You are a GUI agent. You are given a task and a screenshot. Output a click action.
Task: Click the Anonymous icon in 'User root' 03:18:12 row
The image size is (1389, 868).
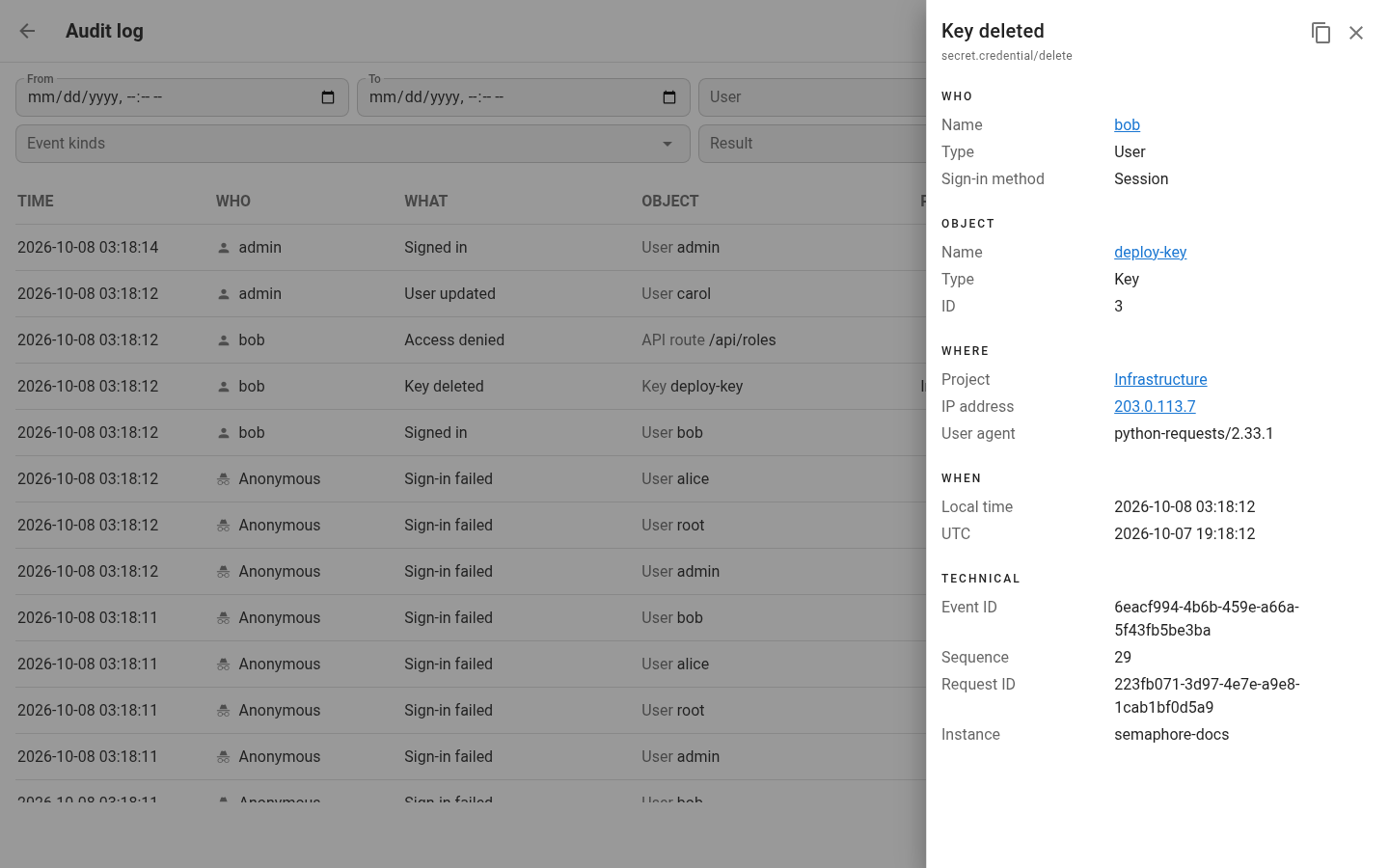(224, 526)
